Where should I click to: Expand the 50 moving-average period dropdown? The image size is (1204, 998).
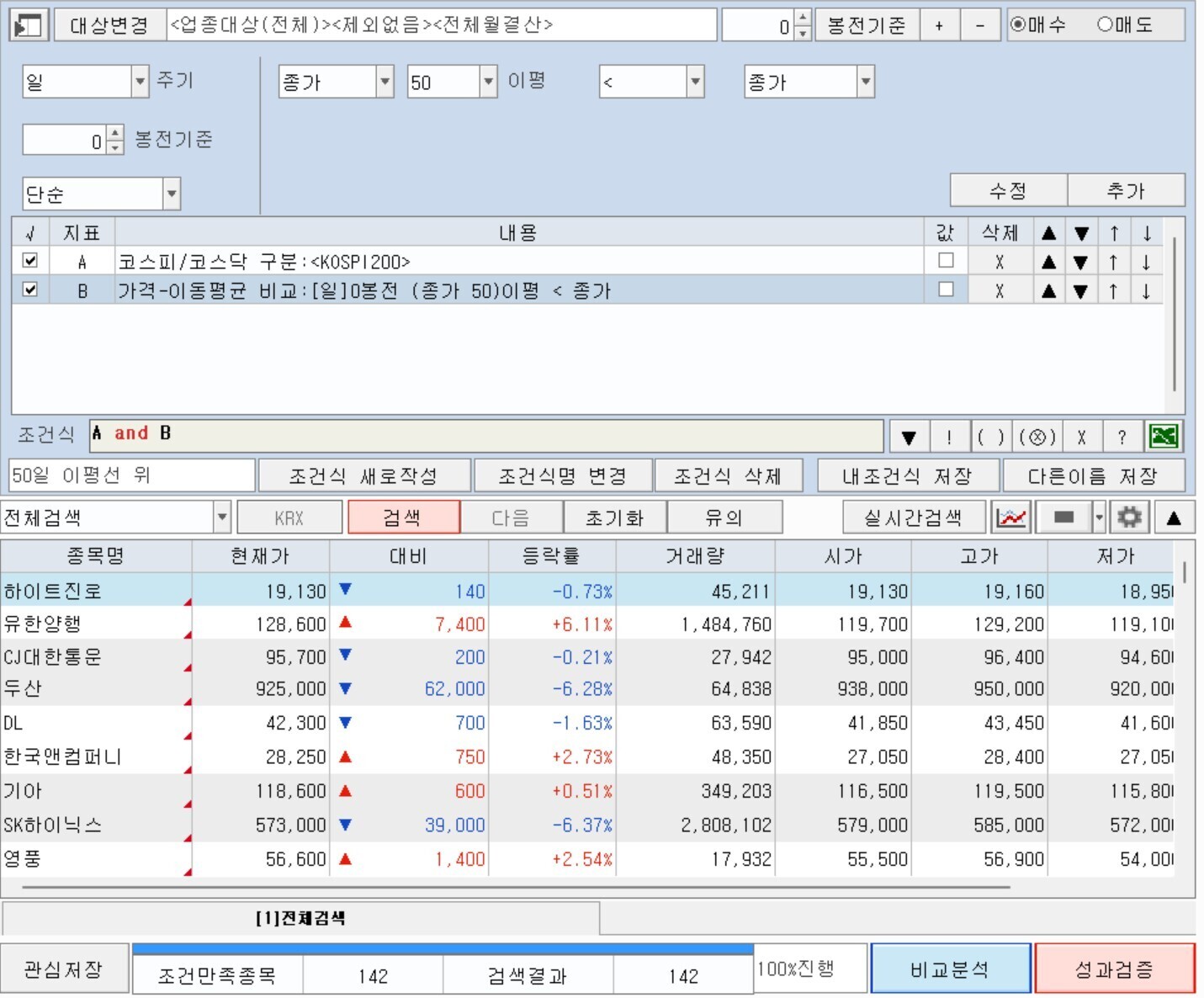[x=488, y=82]
